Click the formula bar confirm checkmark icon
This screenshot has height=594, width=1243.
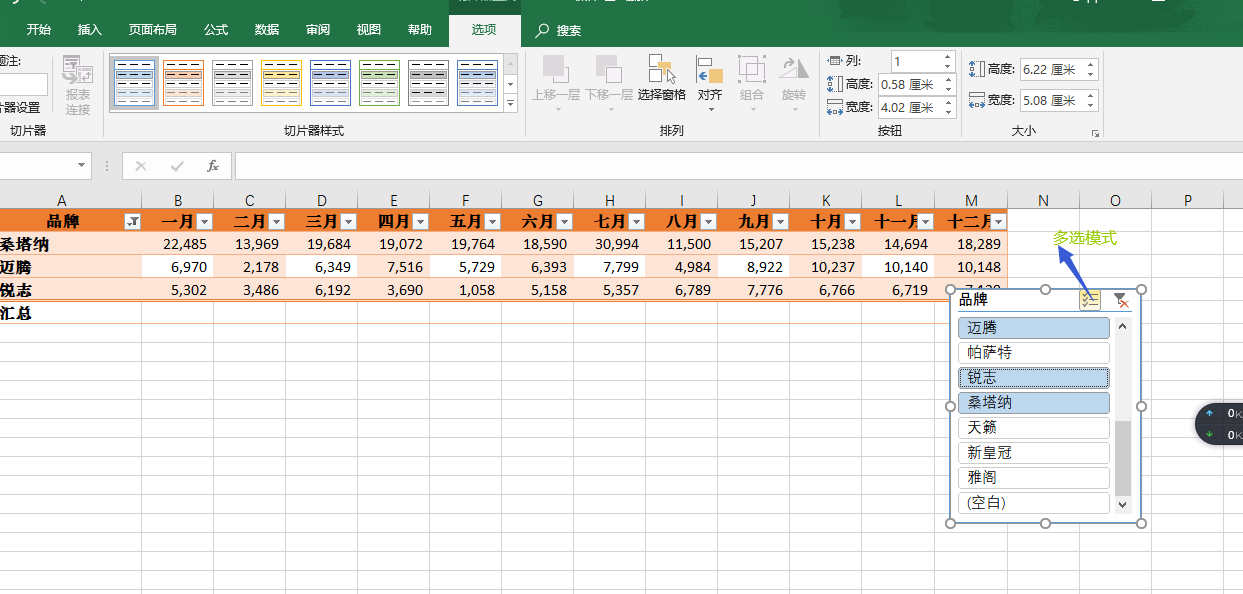pyautogui.click(x=177, y=166)
